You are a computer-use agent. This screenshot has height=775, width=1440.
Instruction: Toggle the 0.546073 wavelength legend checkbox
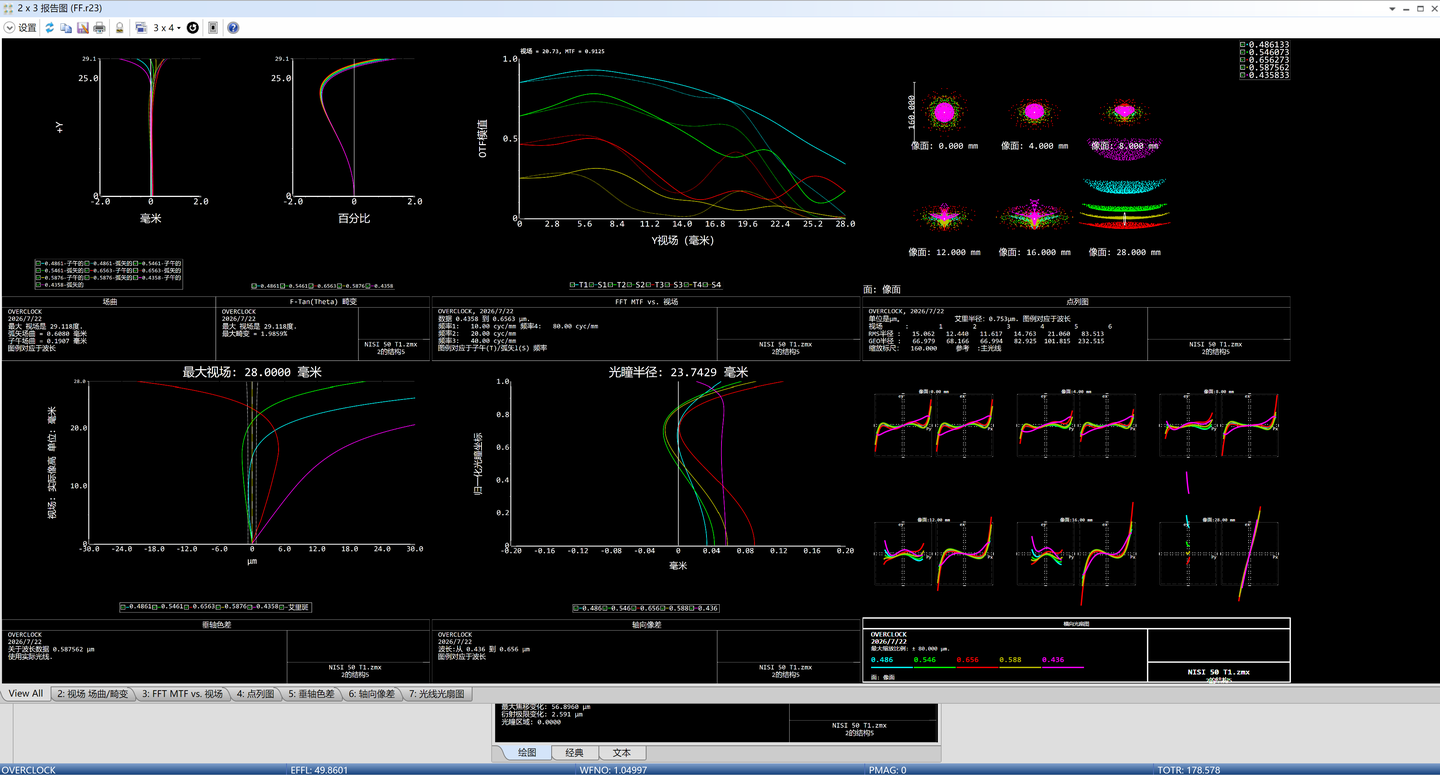click(1243, 52)
